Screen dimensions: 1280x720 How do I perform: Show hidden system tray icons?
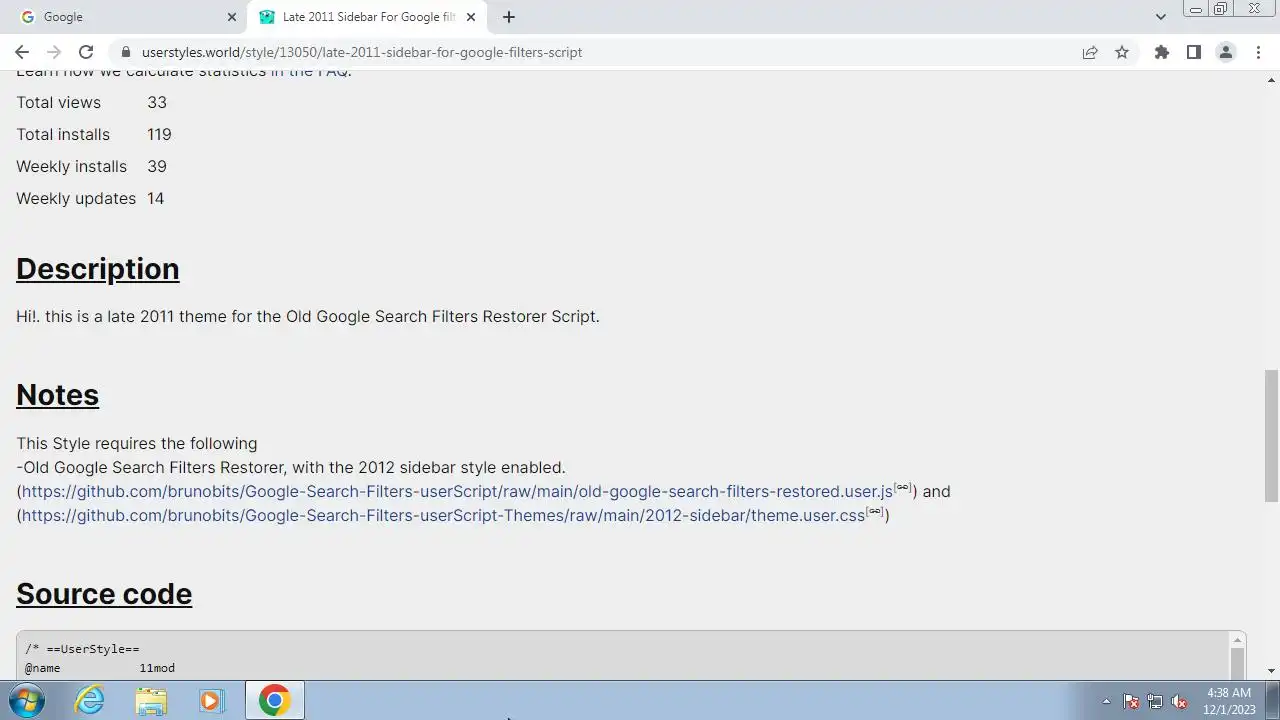coord(1106,701)
